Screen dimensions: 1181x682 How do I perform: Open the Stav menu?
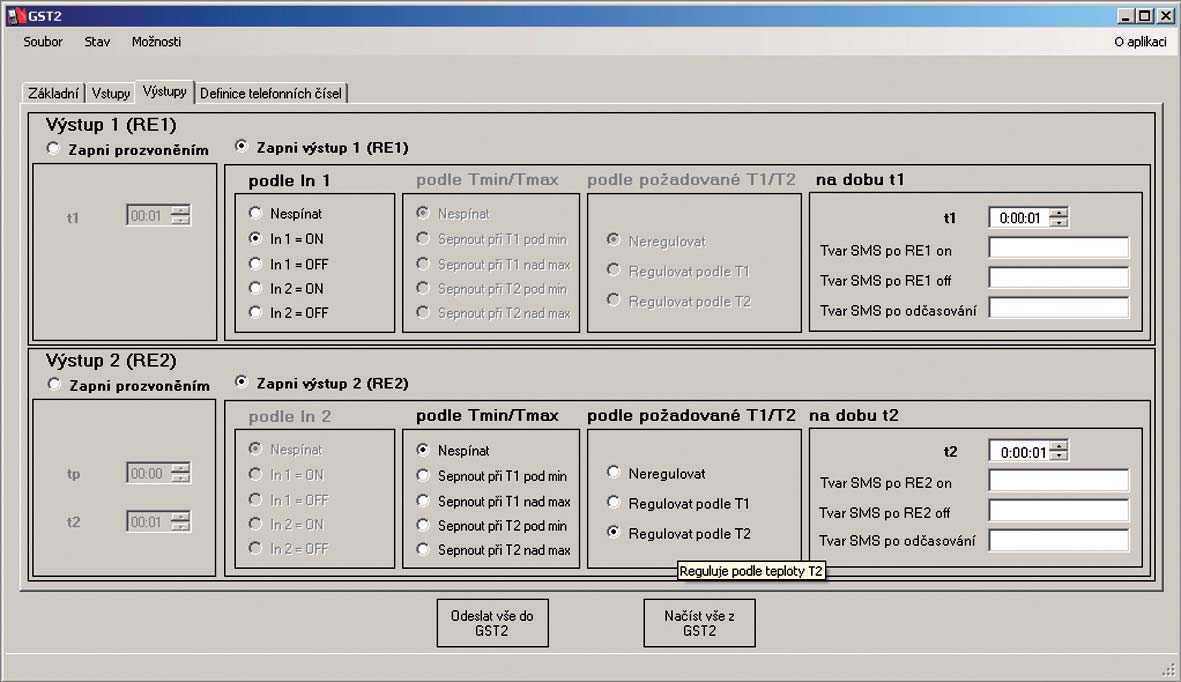(97, 41)
